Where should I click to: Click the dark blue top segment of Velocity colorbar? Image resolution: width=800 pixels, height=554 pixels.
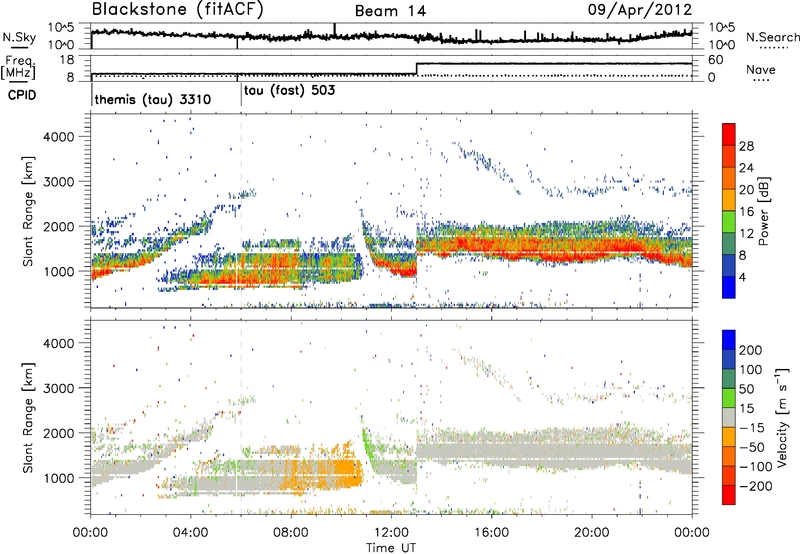click(728, 341)
